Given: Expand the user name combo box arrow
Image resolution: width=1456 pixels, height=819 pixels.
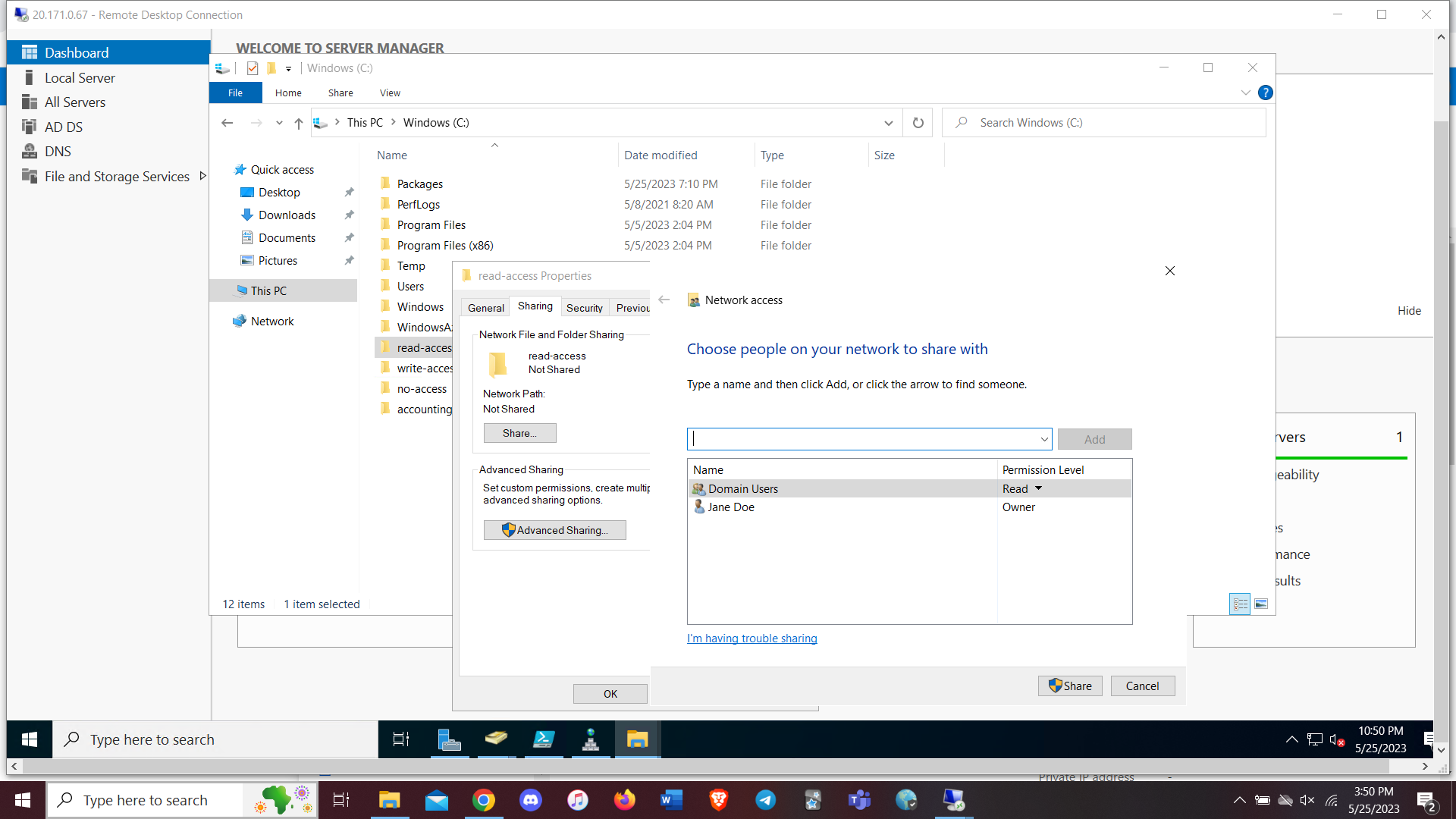Looking at the screenshot, I should [1043, 440].
